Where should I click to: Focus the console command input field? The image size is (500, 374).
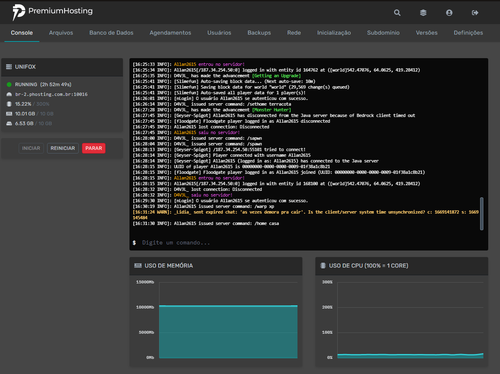coord(310,243)
